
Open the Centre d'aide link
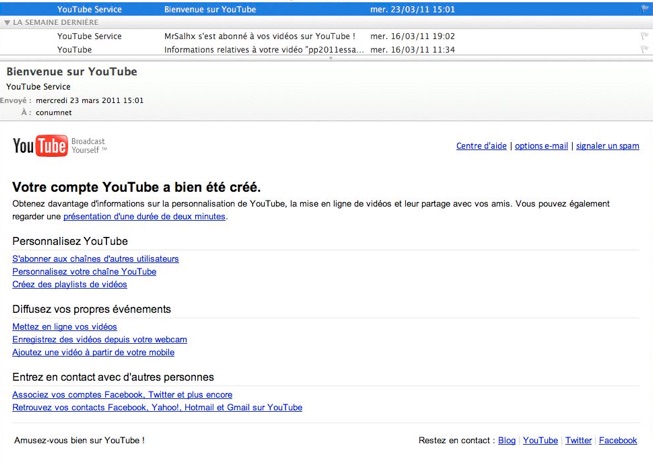pyautogui.click(x=481, y=146)
